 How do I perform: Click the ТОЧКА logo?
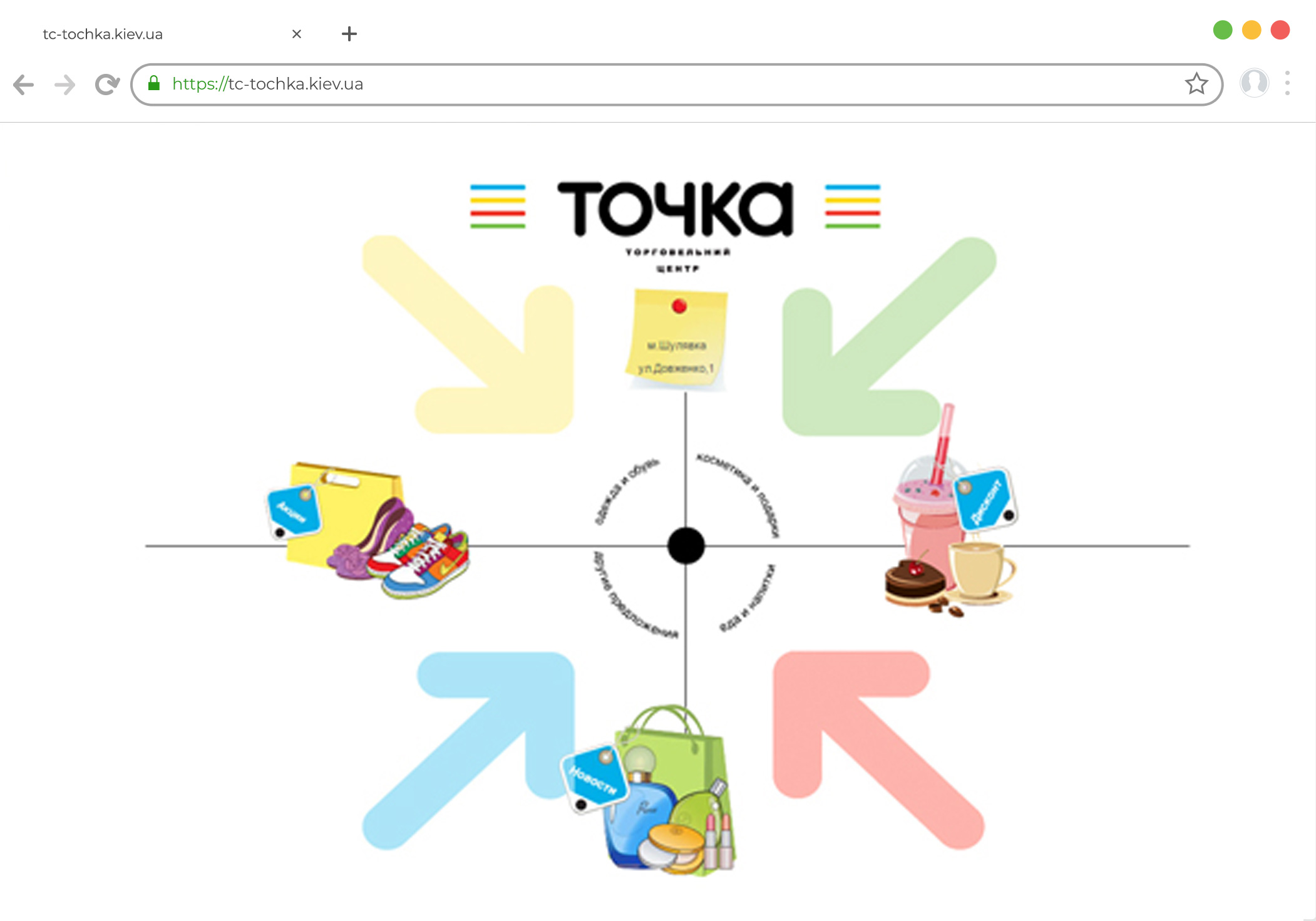675,208
